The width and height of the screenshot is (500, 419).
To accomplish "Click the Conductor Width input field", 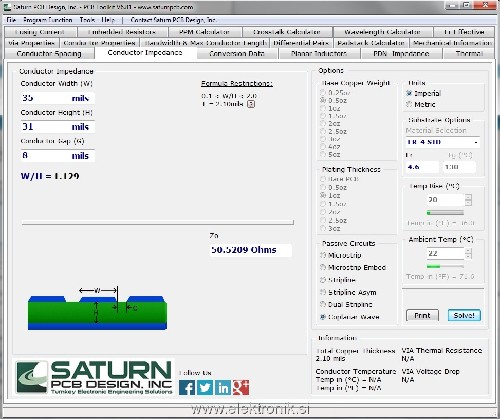I will 58,98.
